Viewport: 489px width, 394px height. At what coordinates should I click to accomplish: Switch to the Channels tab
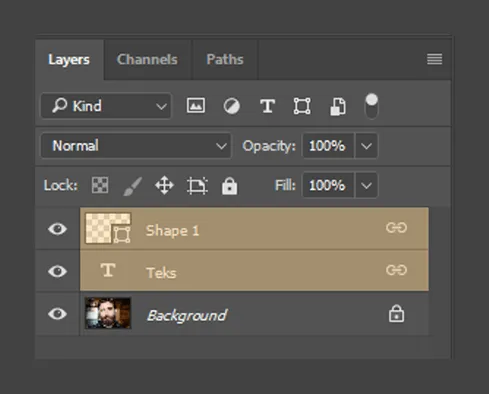click(147, 60)
